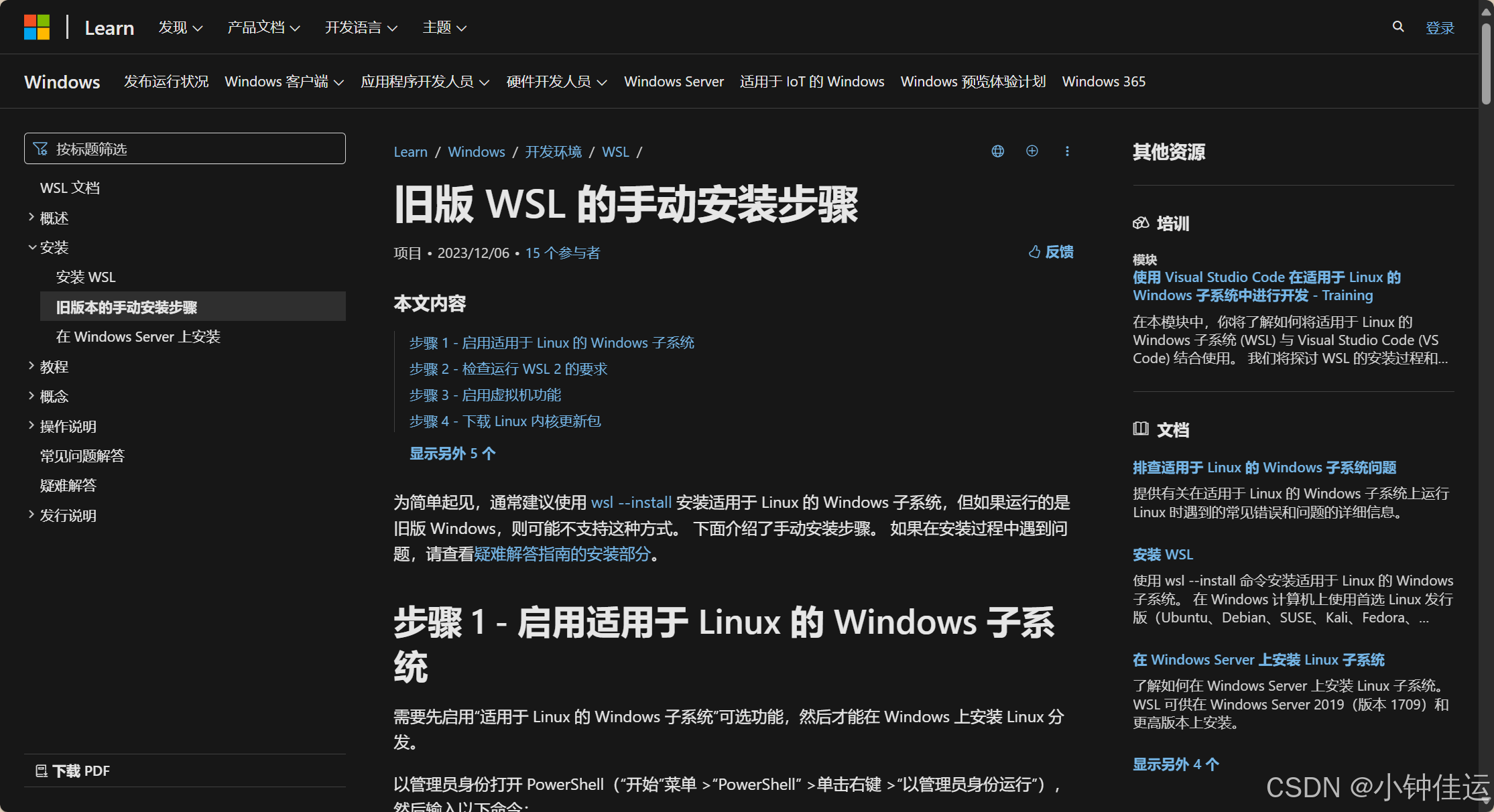Click the Windows breadcrumb link
1494x812 pixels.
477,152
